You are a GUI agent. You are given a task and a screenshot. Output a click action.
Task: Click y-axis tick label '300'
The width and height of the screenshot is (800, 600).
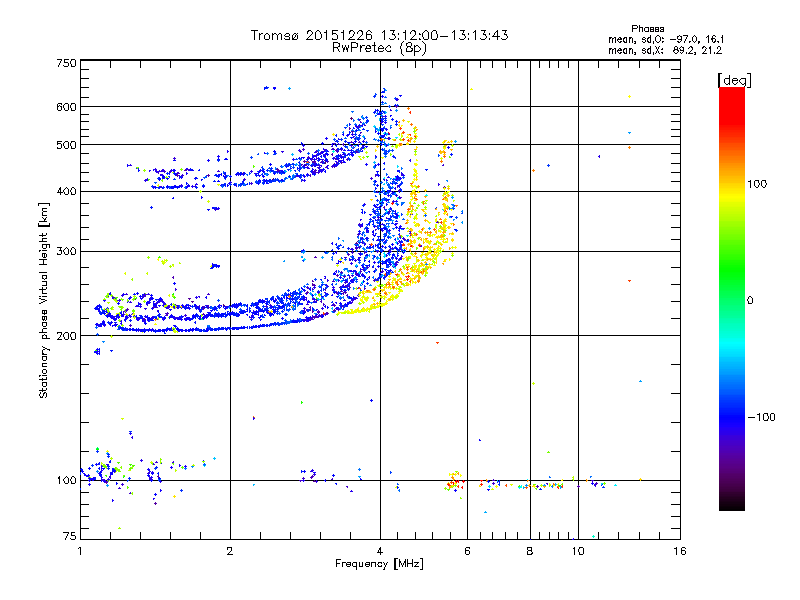(66, 251)
